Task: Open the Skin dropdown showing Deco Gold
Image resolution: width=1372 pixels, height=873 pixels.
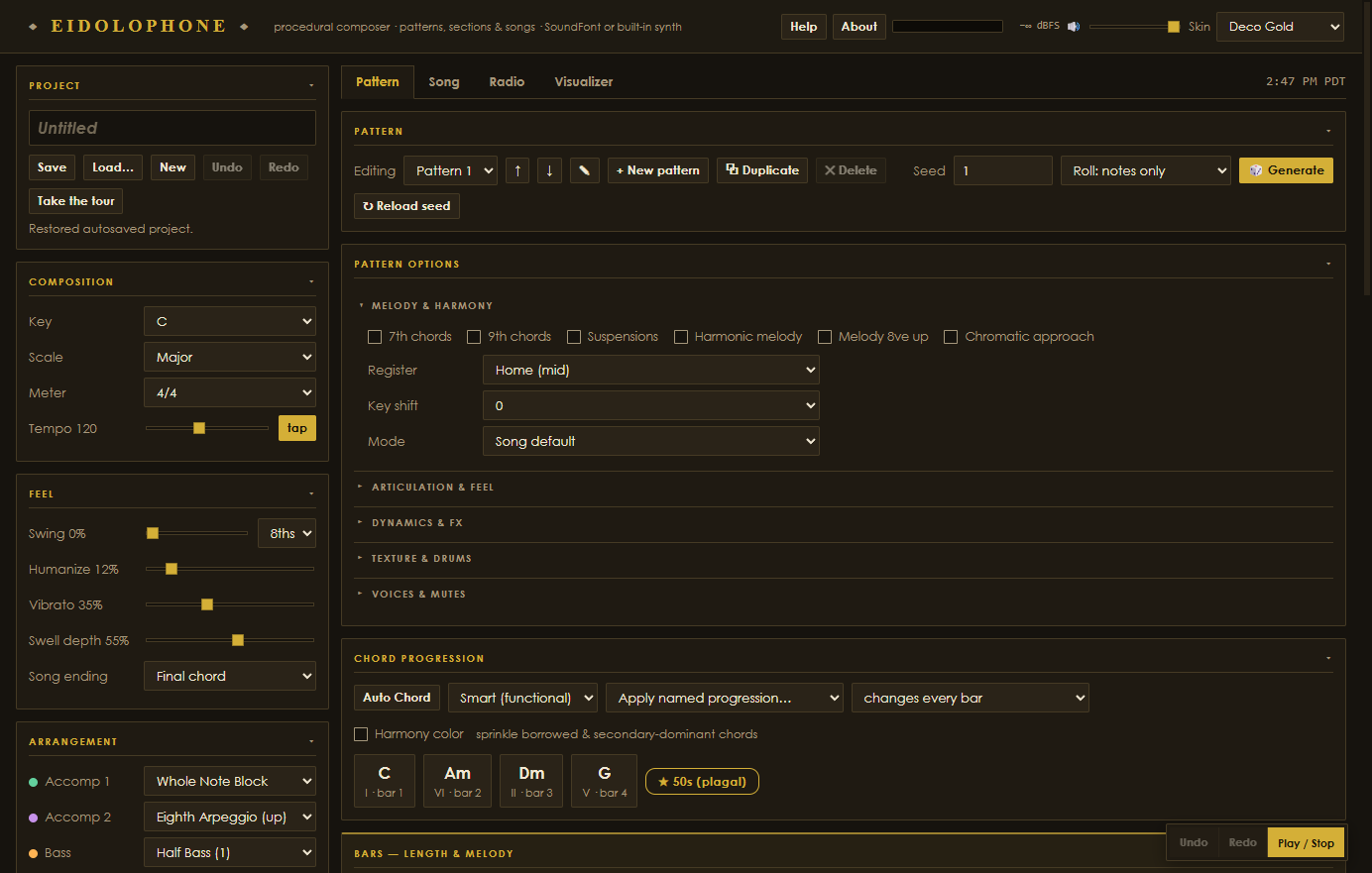Action: point(1280,27)
